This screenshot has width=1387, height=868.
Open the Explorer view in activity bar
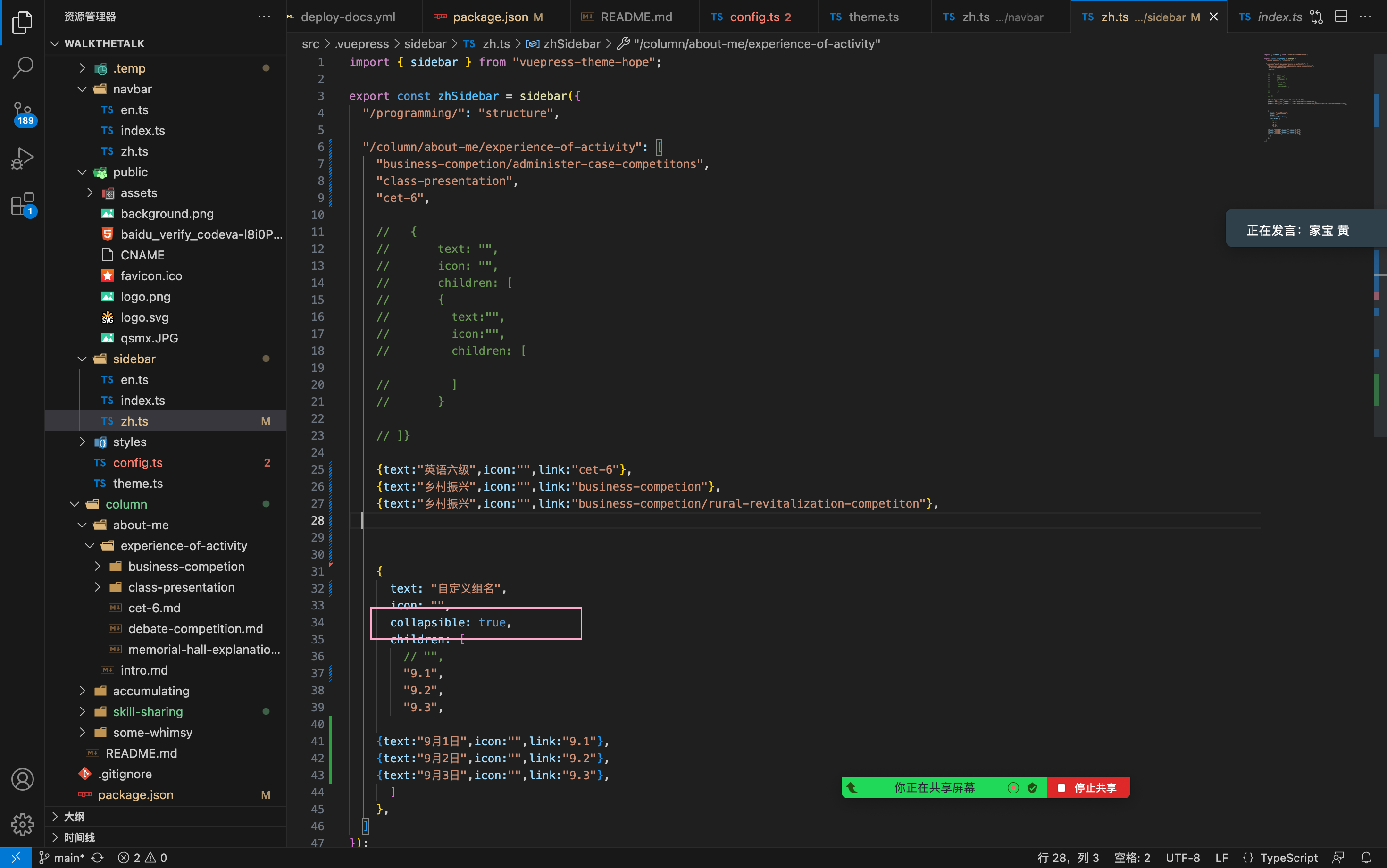(22, 23)
